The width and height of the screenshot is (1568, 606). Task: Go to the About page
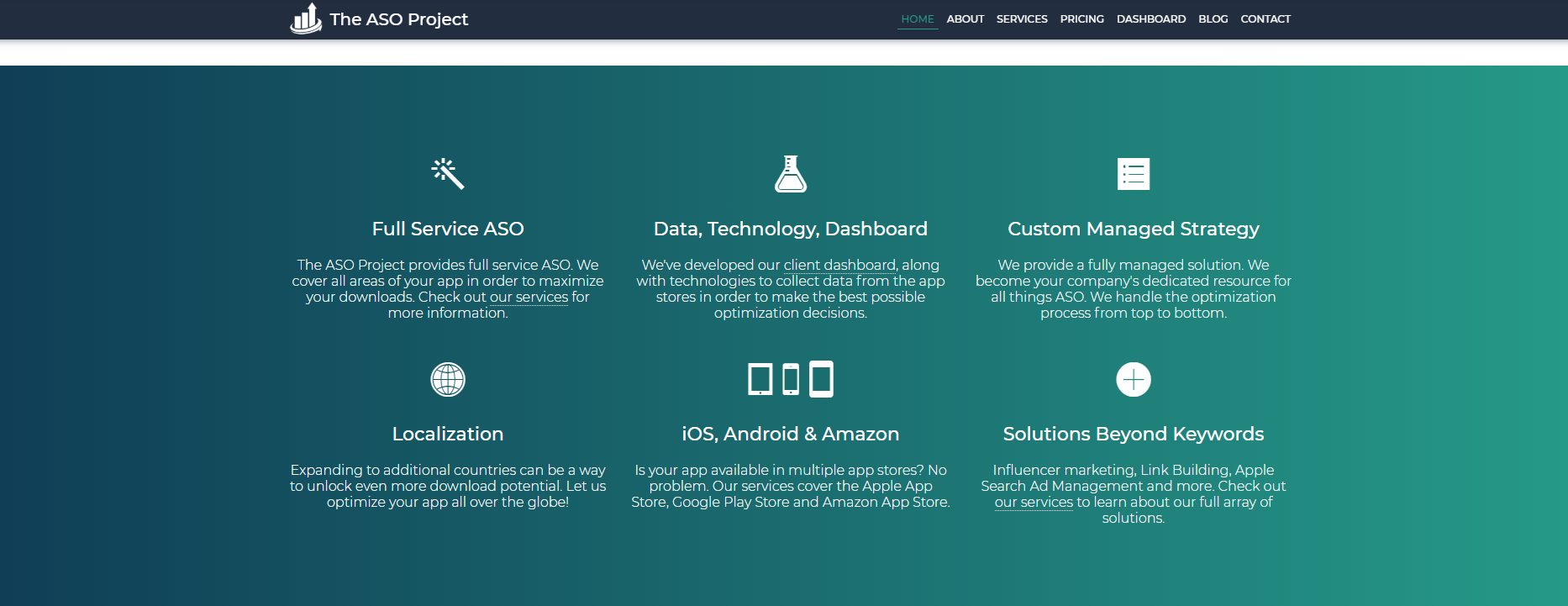point(965,18)
